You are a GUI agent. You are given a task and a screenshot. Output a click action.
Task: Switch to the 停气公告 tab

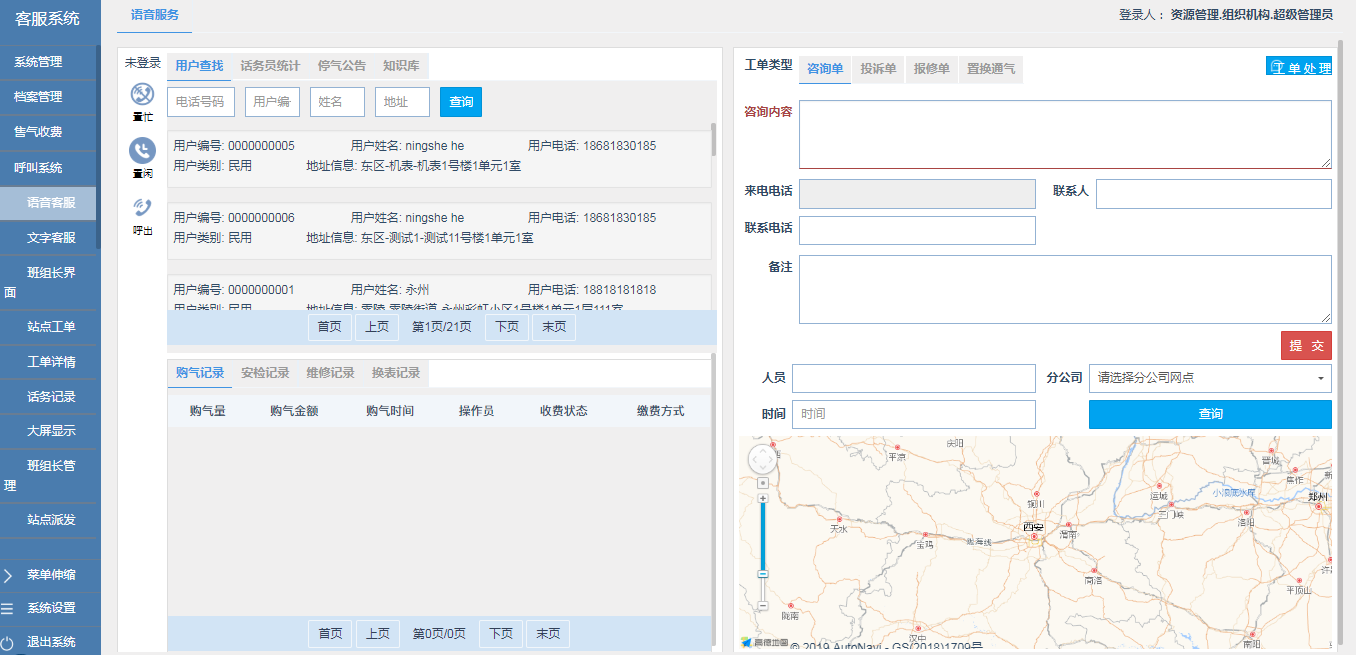click(x=342, y=66)
